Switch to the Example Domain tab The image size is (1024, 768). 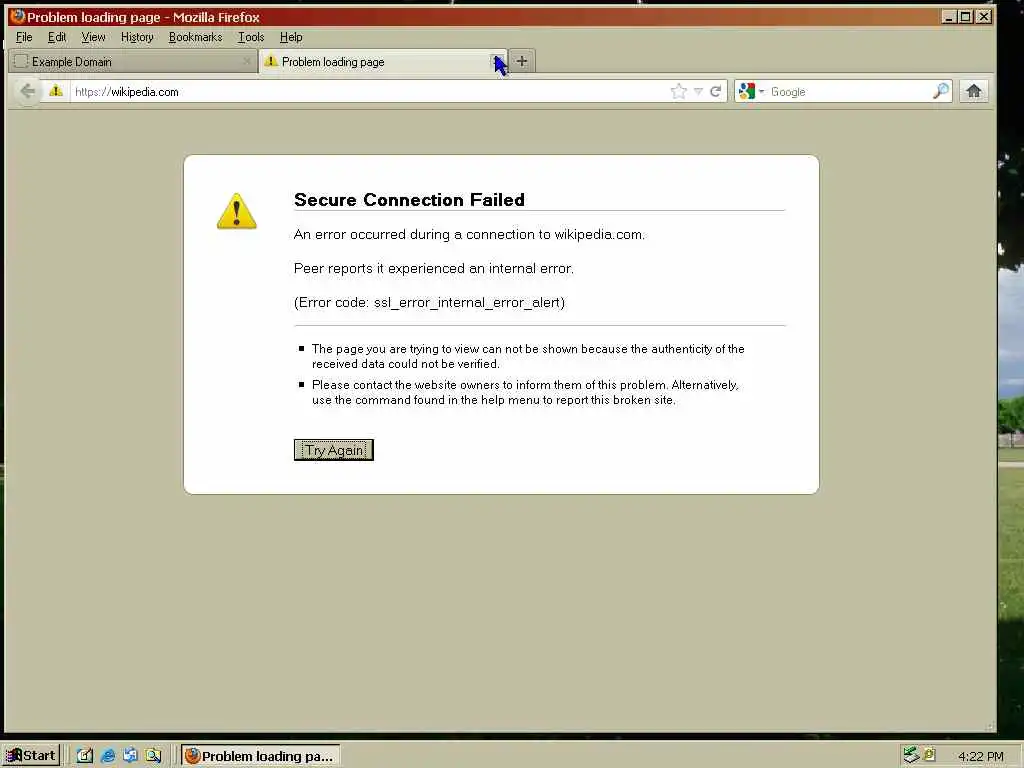pyautogui.click(x=133, y=61)
